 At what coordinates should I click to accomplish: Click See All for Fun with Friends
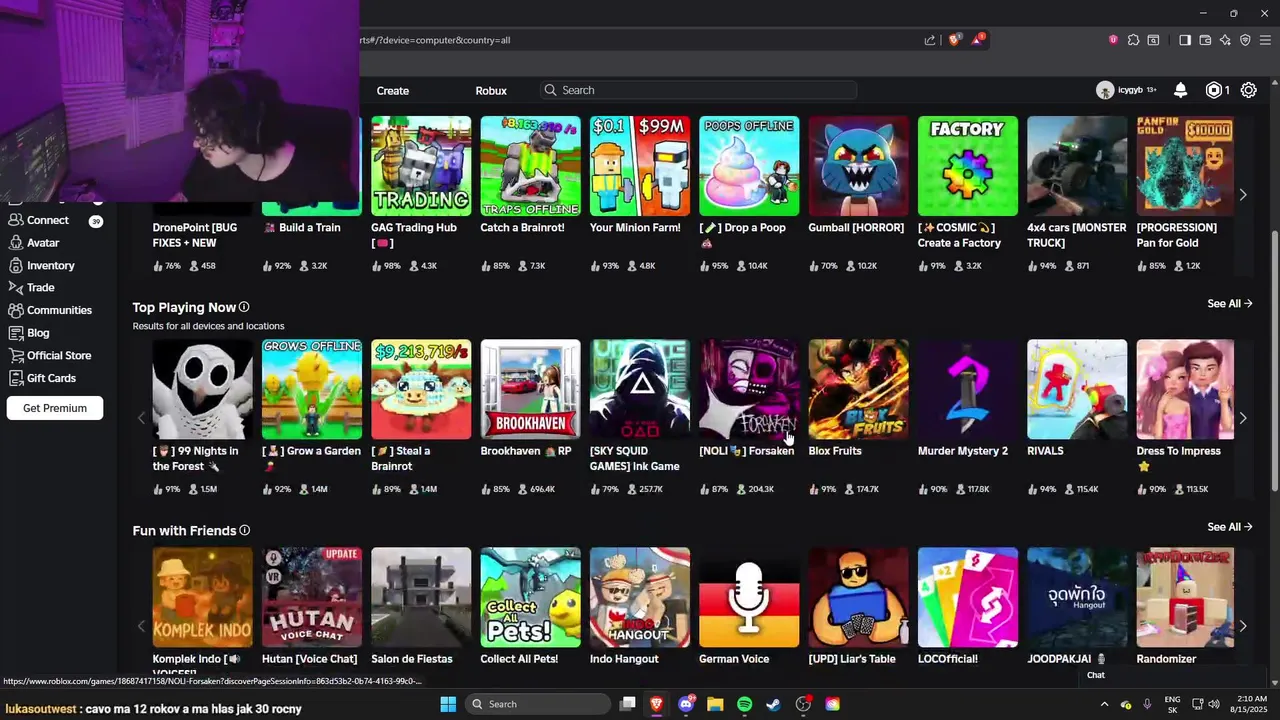click(x=1229, y=527)
